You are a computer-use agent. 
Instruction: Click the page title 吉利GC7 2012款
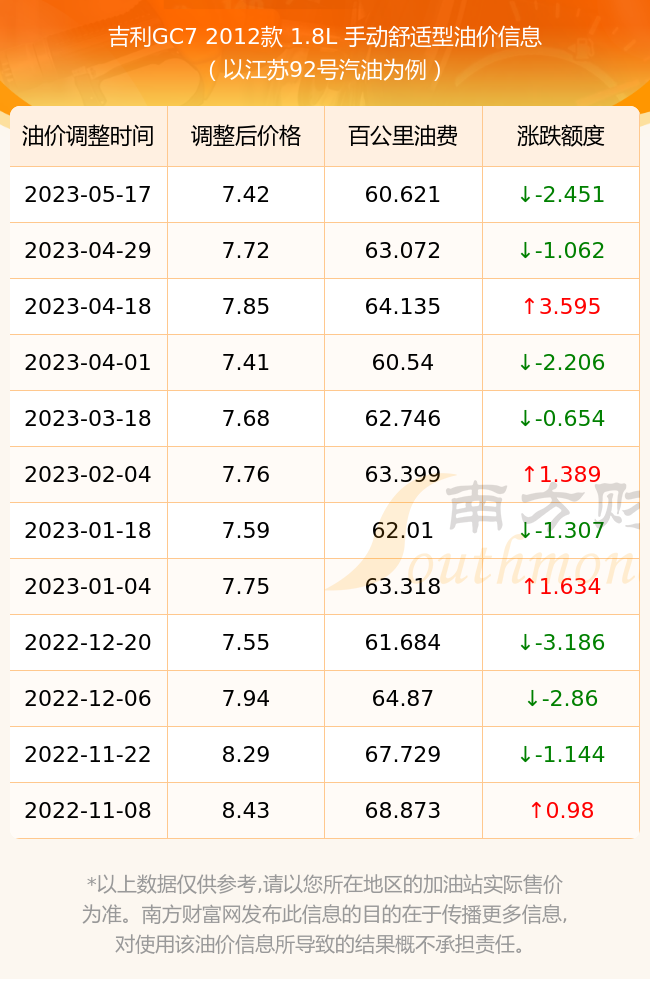(x=196, y=36)
